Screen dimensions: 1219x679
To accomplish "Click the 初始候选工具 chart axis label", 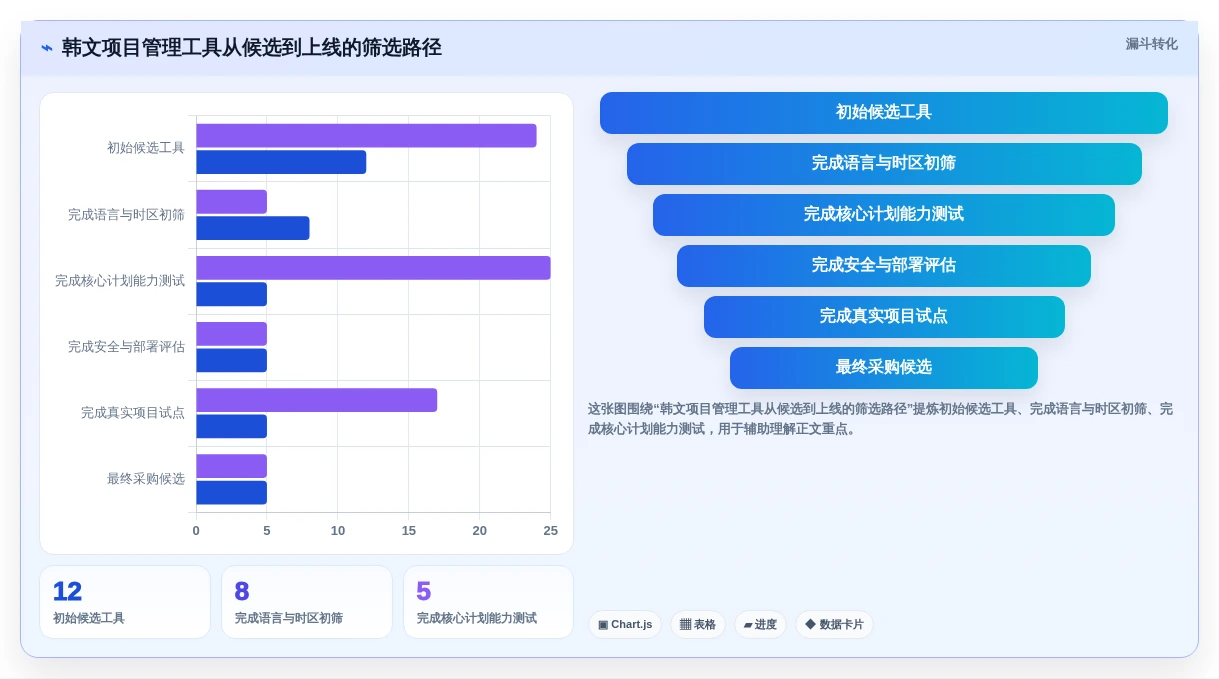I will pos(146,148).
